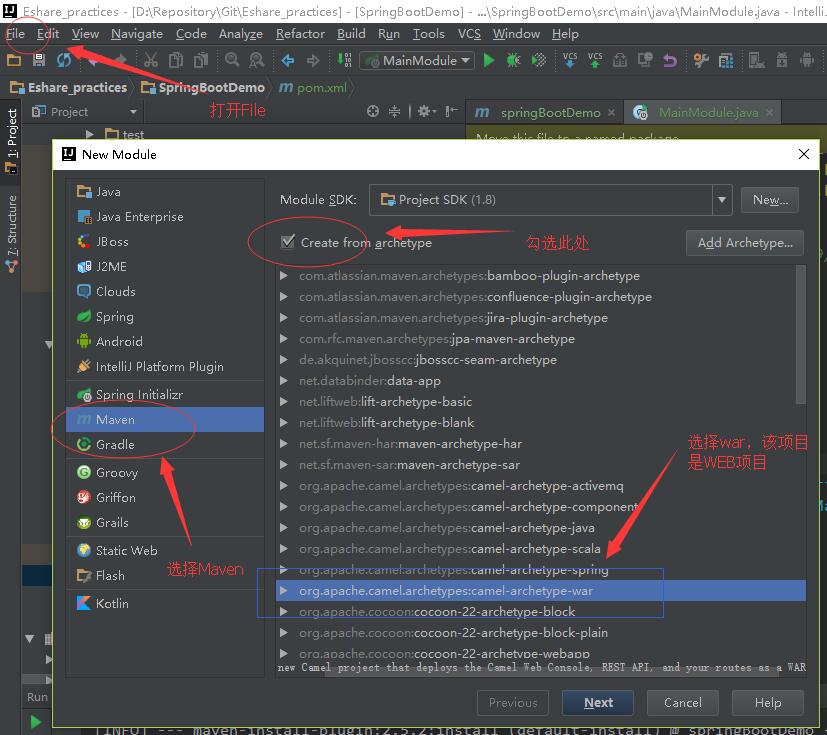Click the Cancel button
Screen dimensions: 827x735
pyautogui.click(x=682, y=702)
